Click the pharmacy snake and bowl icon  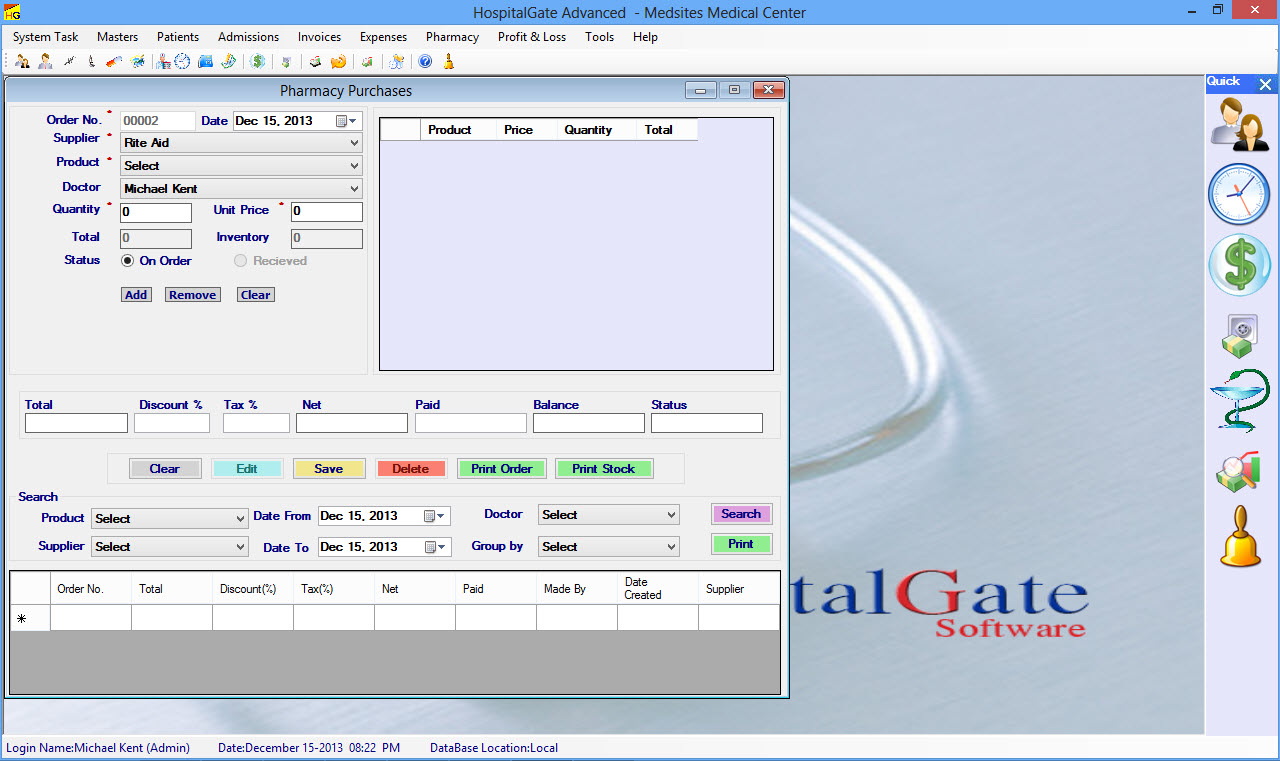(1239, 401)
